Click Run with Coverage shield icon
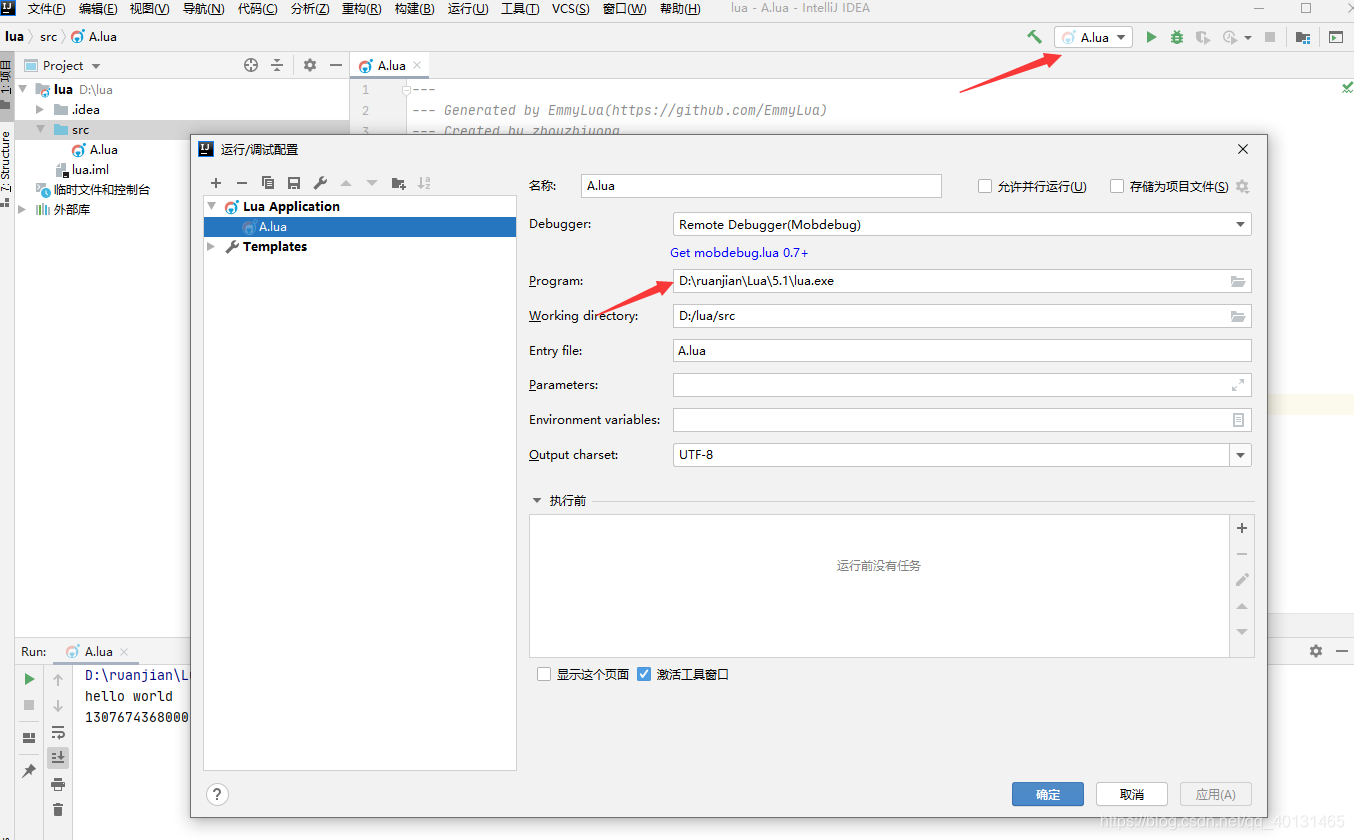This screenshot has height=840, width=1354. pyautogui.click(x=1203, y=37)
